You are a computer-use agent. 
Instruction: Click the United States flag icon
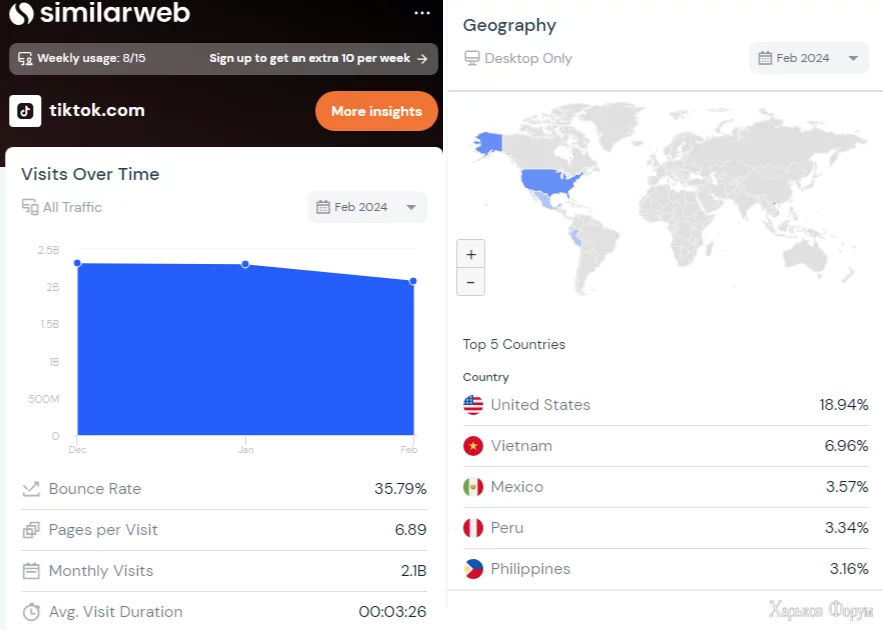pos(472,405)
